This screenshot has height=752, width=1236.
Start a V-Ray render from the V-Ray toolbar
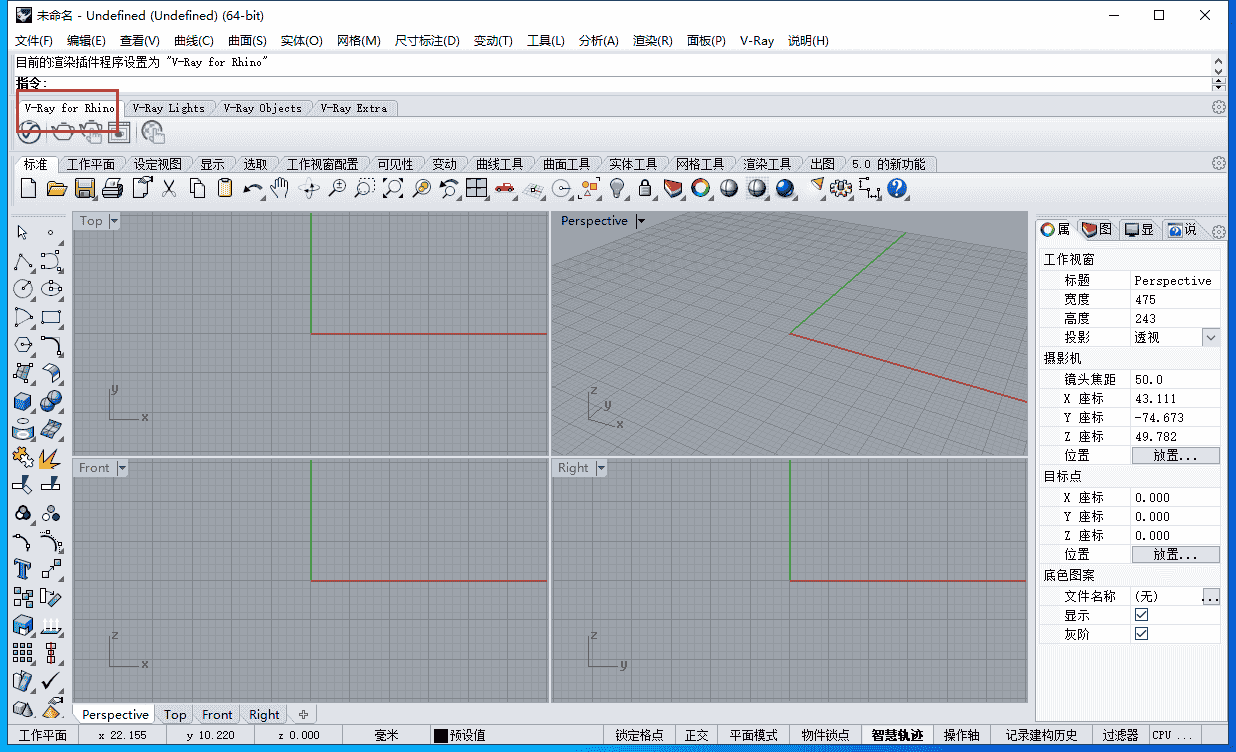62,131
